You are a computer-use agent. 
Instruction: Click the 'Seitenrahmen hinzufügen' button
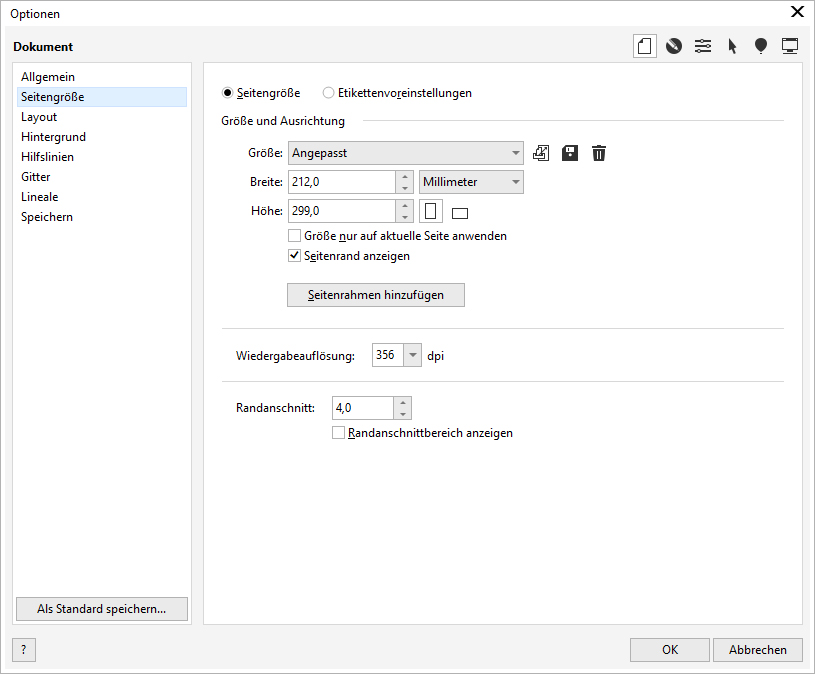tap(375, 295)
